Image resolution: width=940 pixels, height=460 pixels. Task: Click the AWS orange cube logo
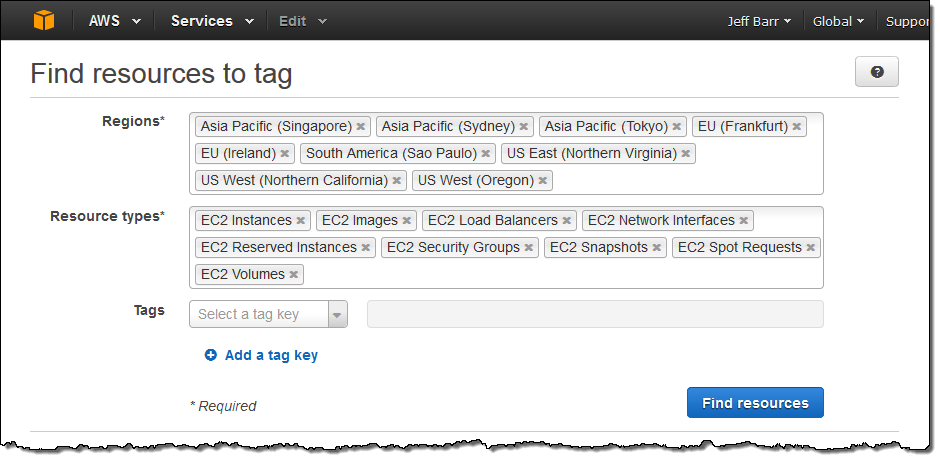(x=44, y=20)
